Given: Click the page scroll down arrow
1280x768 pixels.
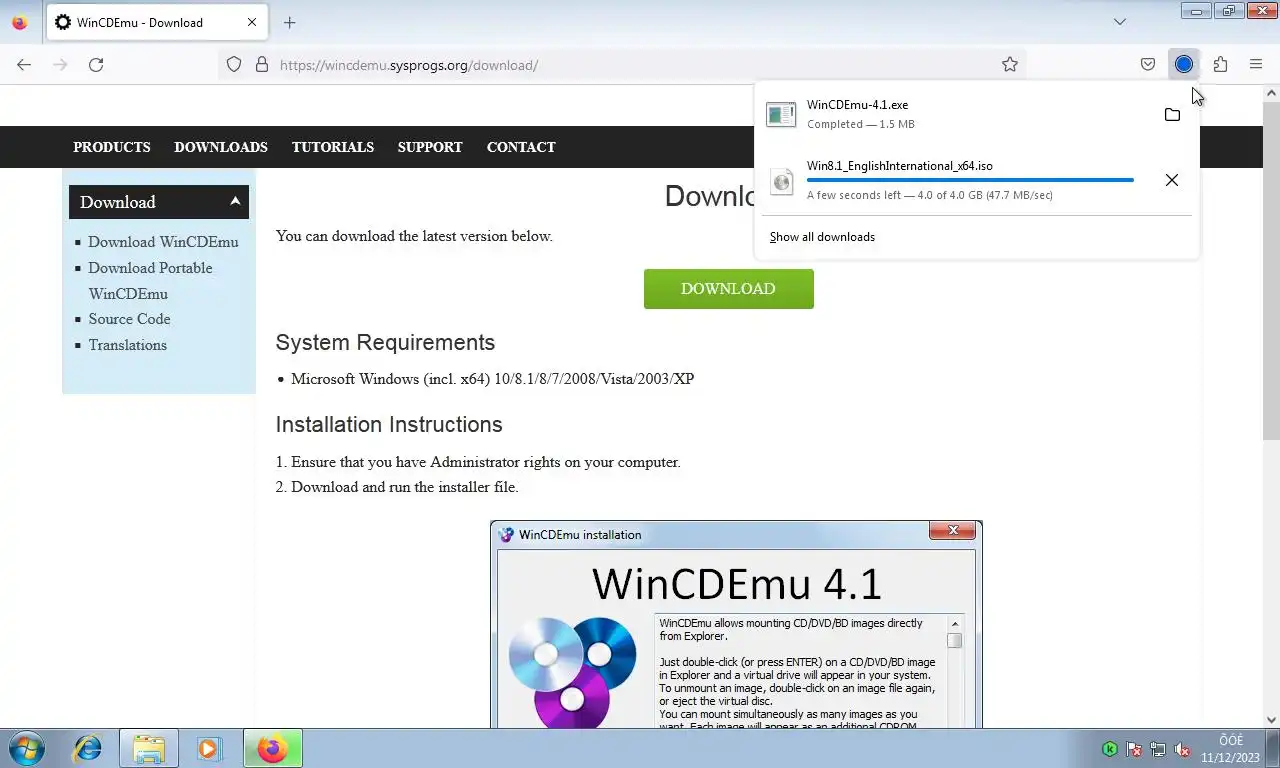Looking at the screenshot, I should pos(1271,719).
